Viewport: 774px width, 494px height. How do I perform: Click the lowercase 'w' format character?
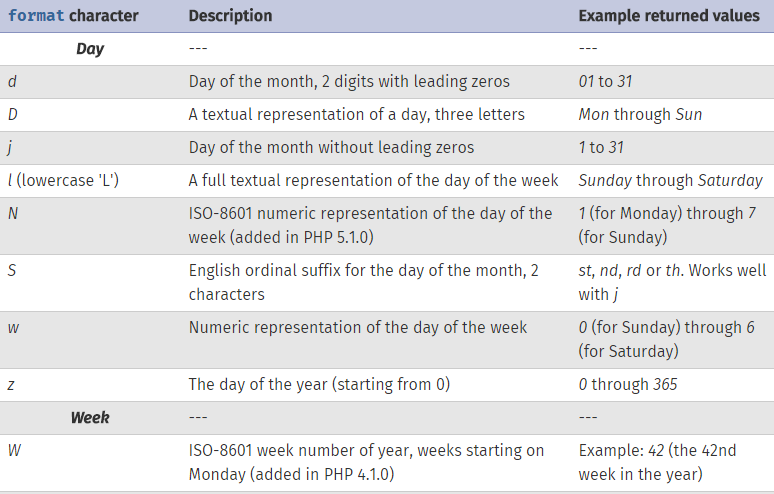(13, 328)
